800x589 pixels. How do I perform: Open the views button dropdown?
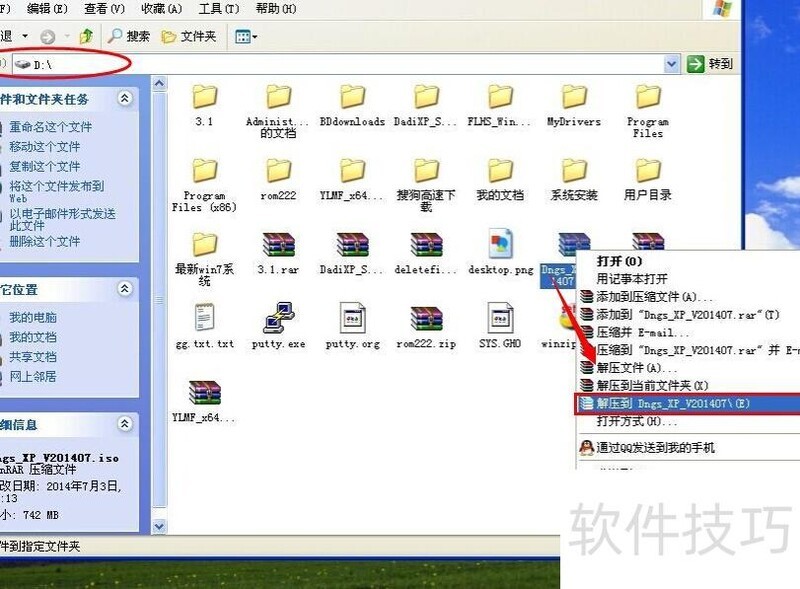246,36
